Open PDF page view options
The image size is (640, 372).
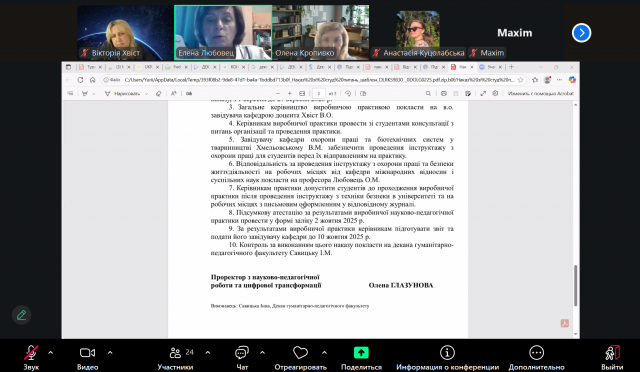[363, 94]
